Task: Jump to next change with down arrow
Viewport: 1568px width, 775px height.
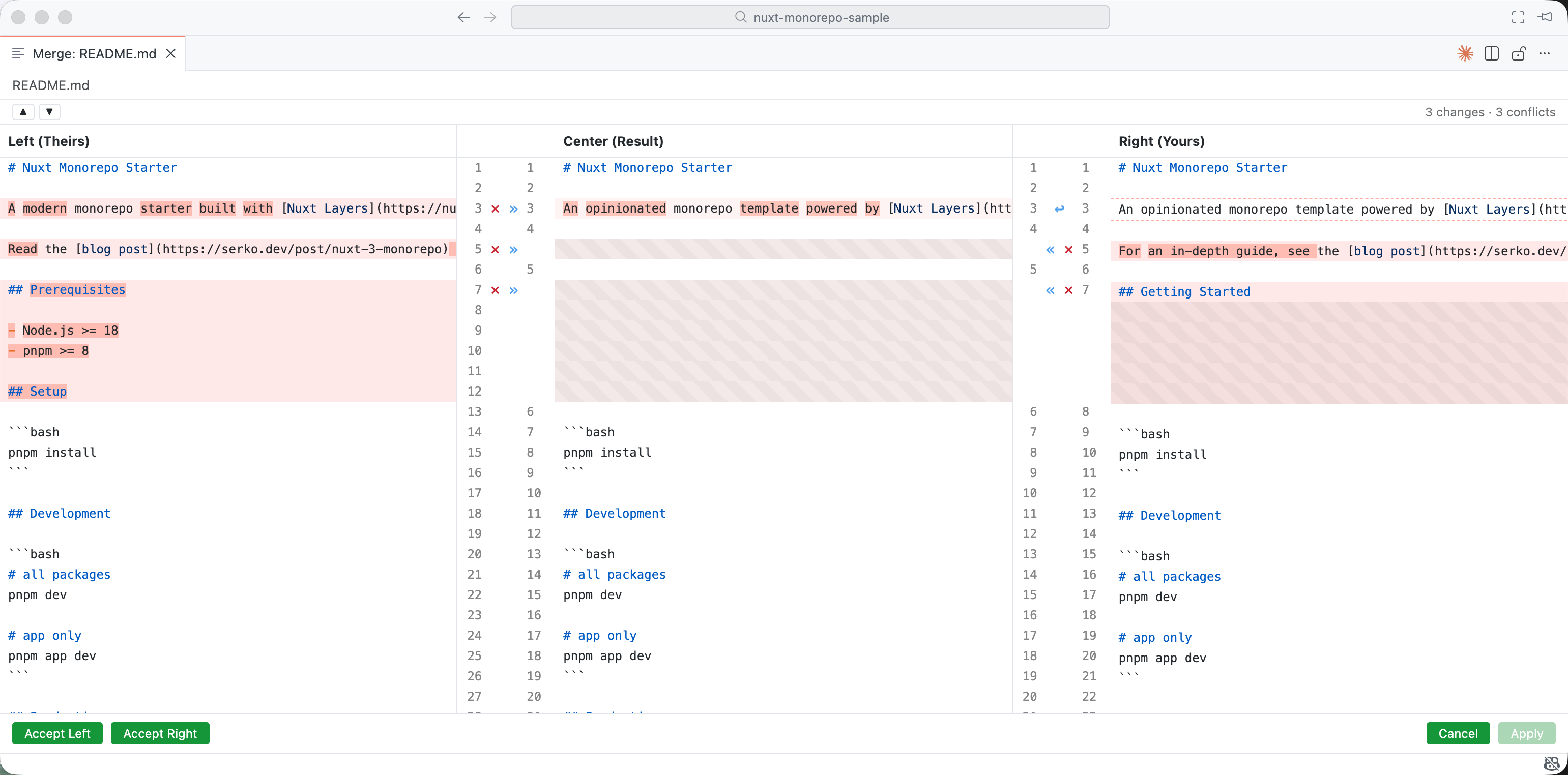Action: click(49, 112)
